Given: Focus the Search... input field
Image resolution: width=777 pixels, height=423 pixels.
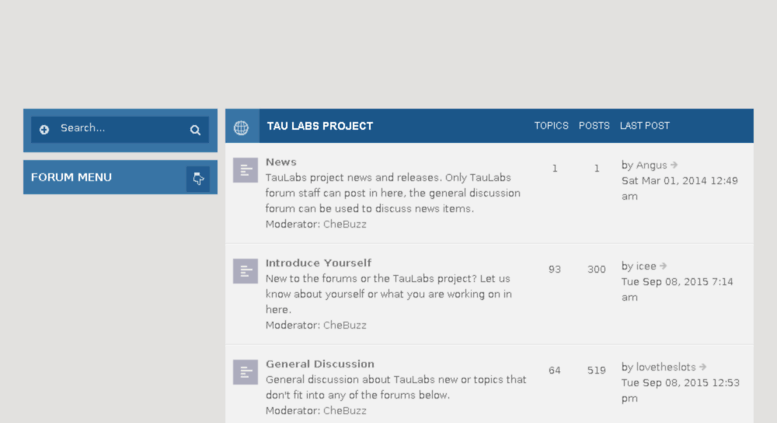Looking at the screenshot, I should click(x=120, y=129).
